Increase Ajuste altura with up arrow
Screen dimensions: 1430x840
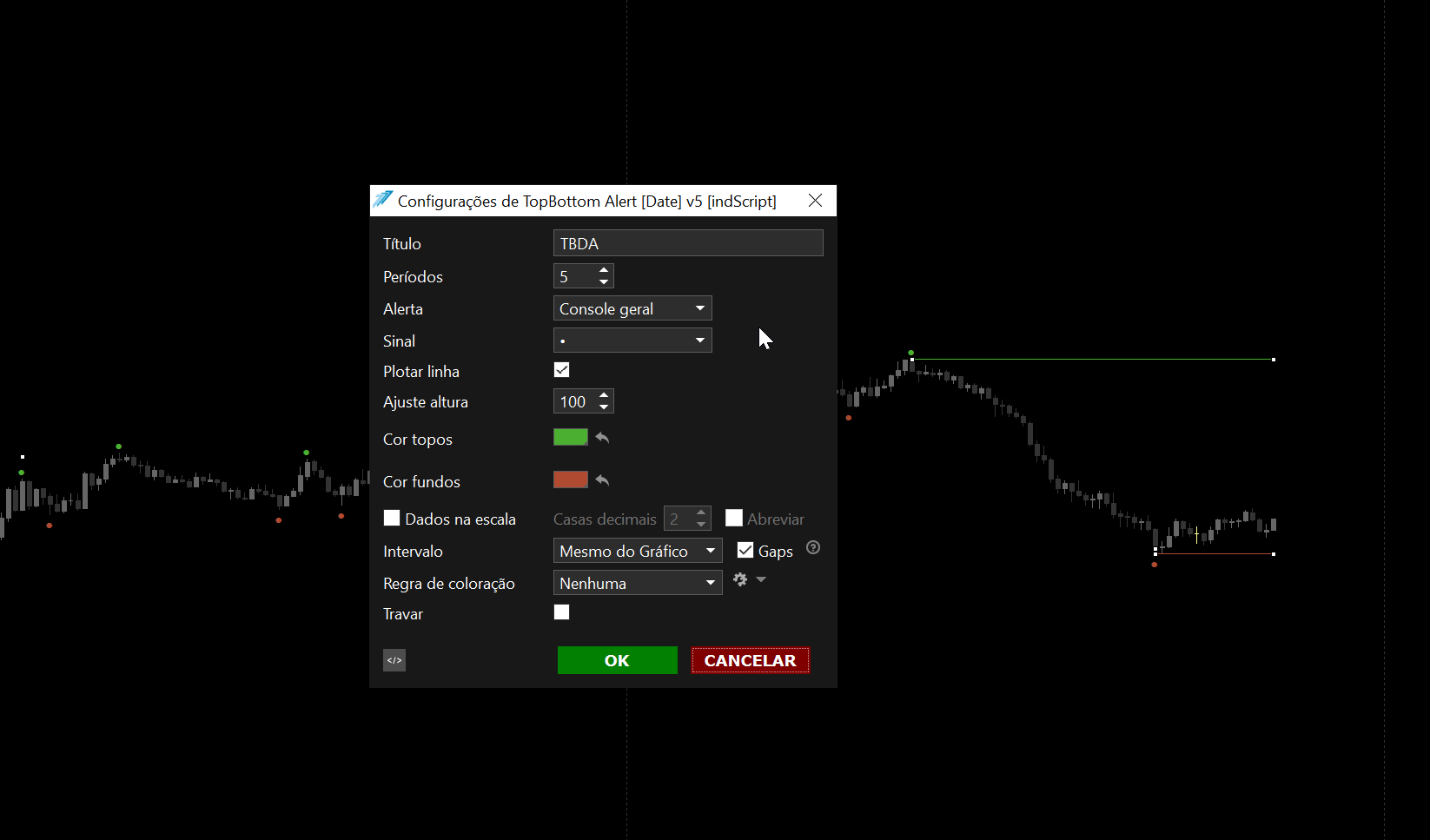[x=604, y=395]
